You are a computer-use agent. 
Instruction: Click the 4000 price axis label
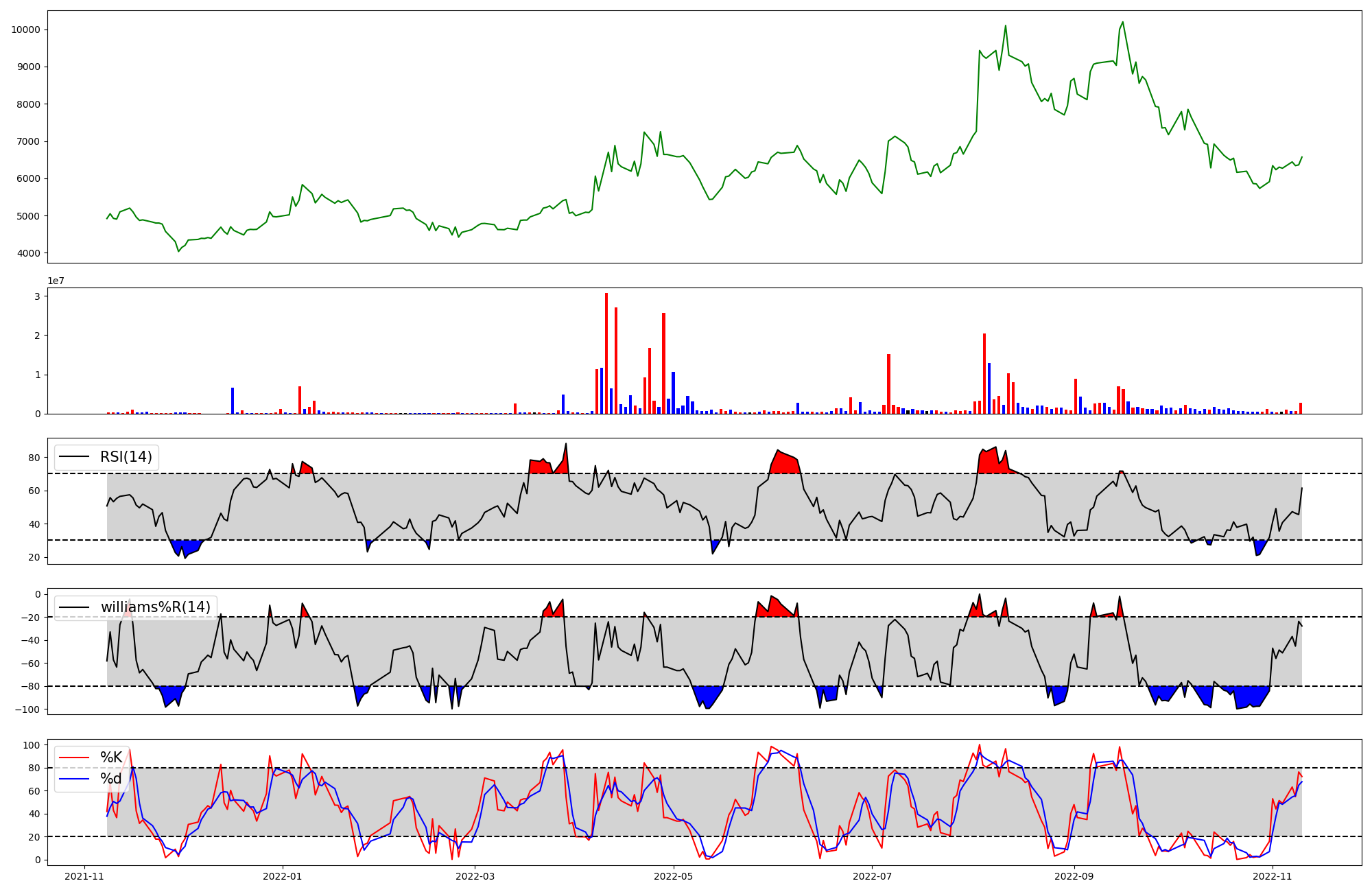click(28, 253)
